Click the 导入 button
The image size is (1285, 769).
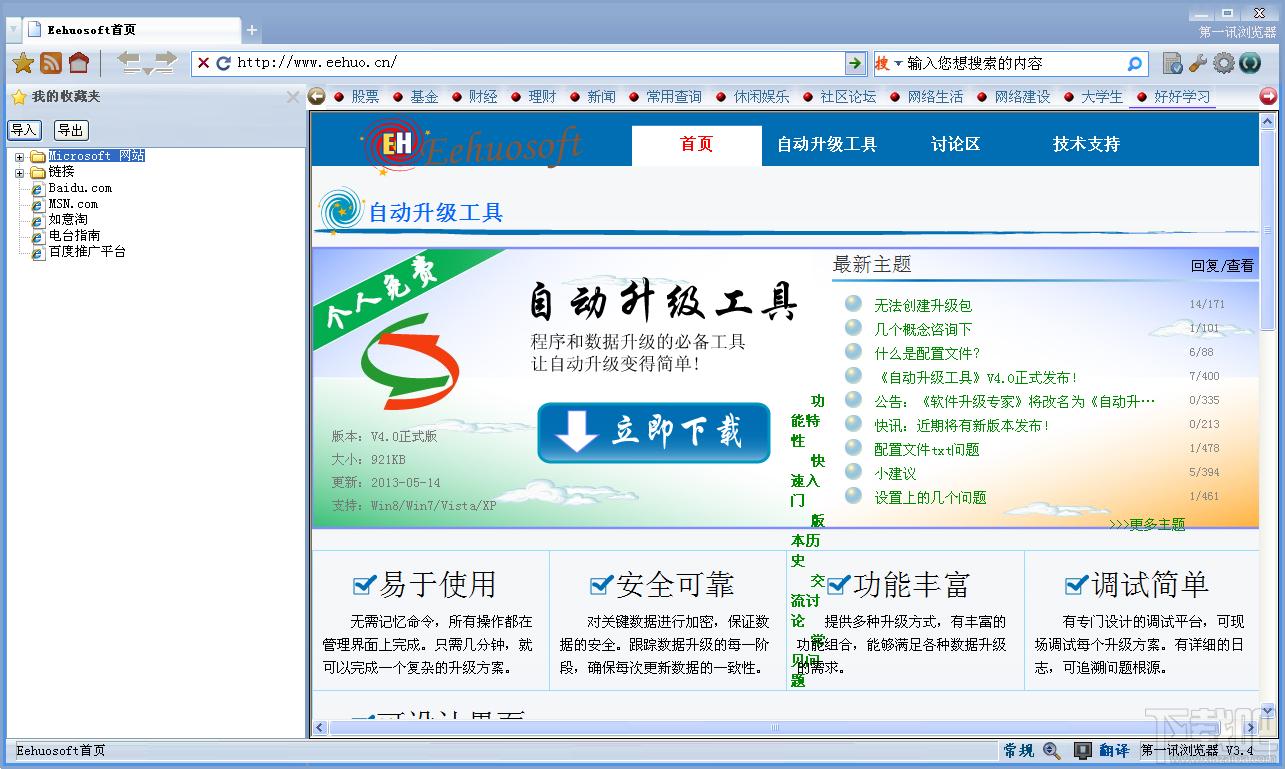(23, 130)
